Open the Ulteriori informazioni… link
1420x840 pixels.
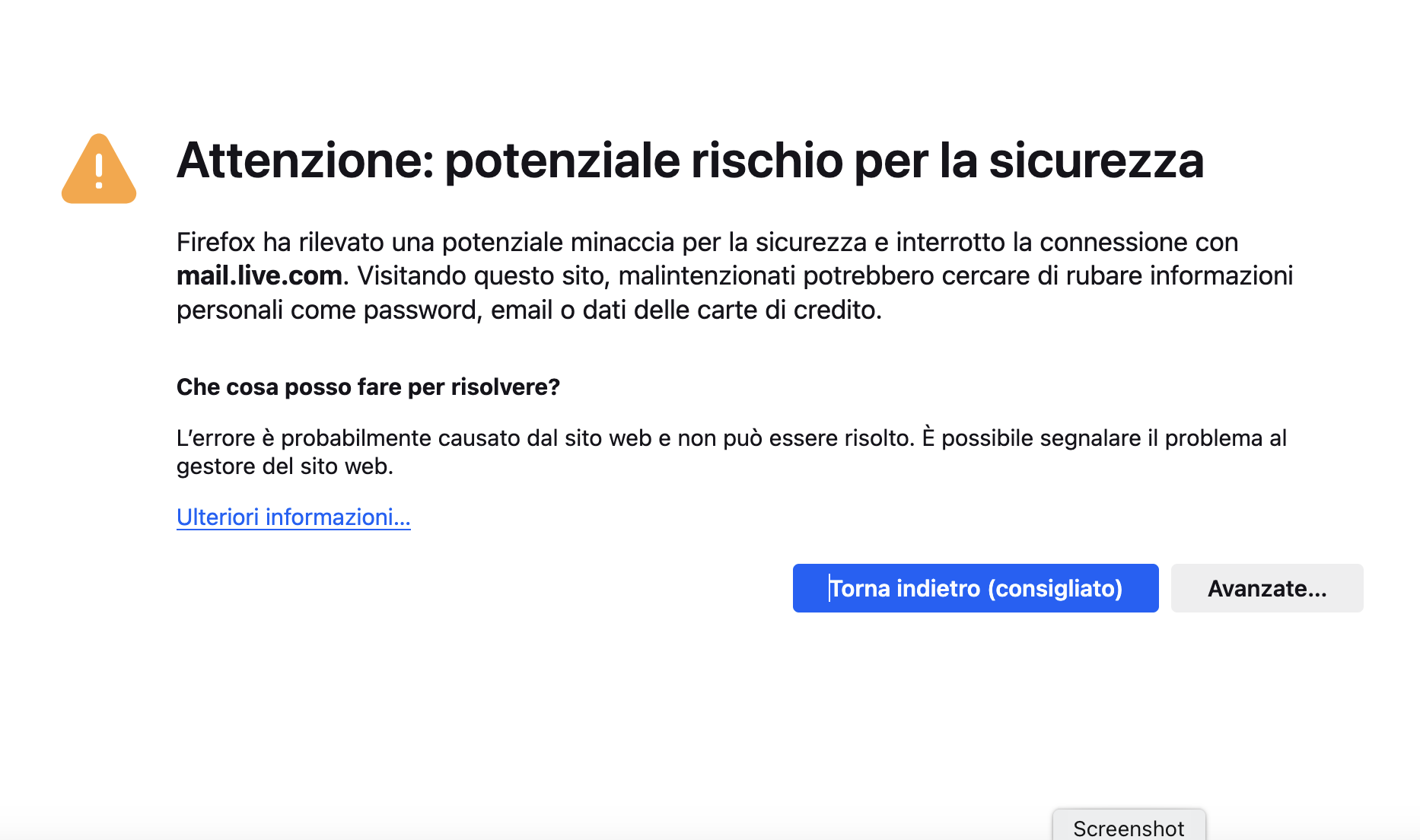click(x=294, y=517)
